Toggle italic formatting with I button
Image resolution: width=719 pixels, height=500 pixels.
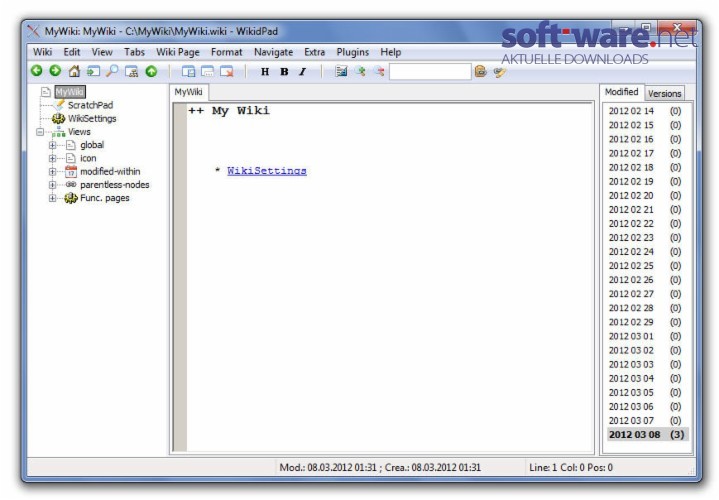pyautogui.click(x=303, y=72)
